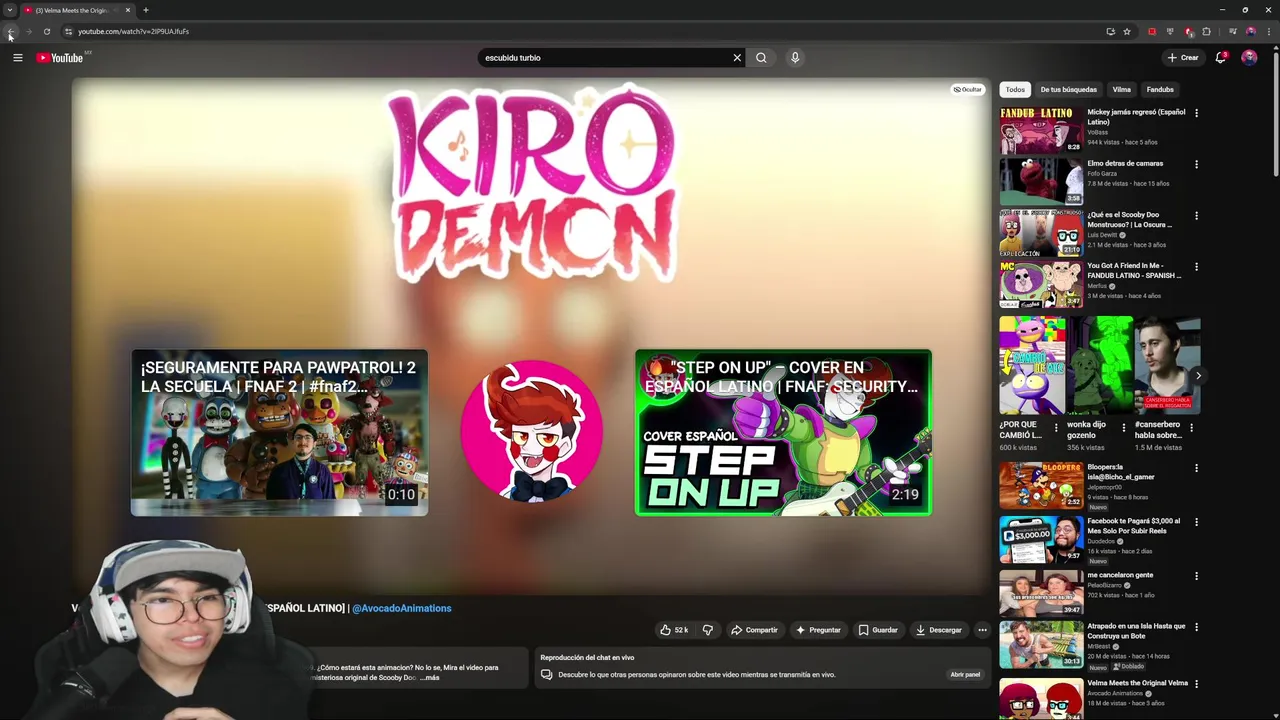The height and width of the screenshot is (720, 1280).
Task: Open options for Atrapado en una Isla video
Action: point(1196,627)
